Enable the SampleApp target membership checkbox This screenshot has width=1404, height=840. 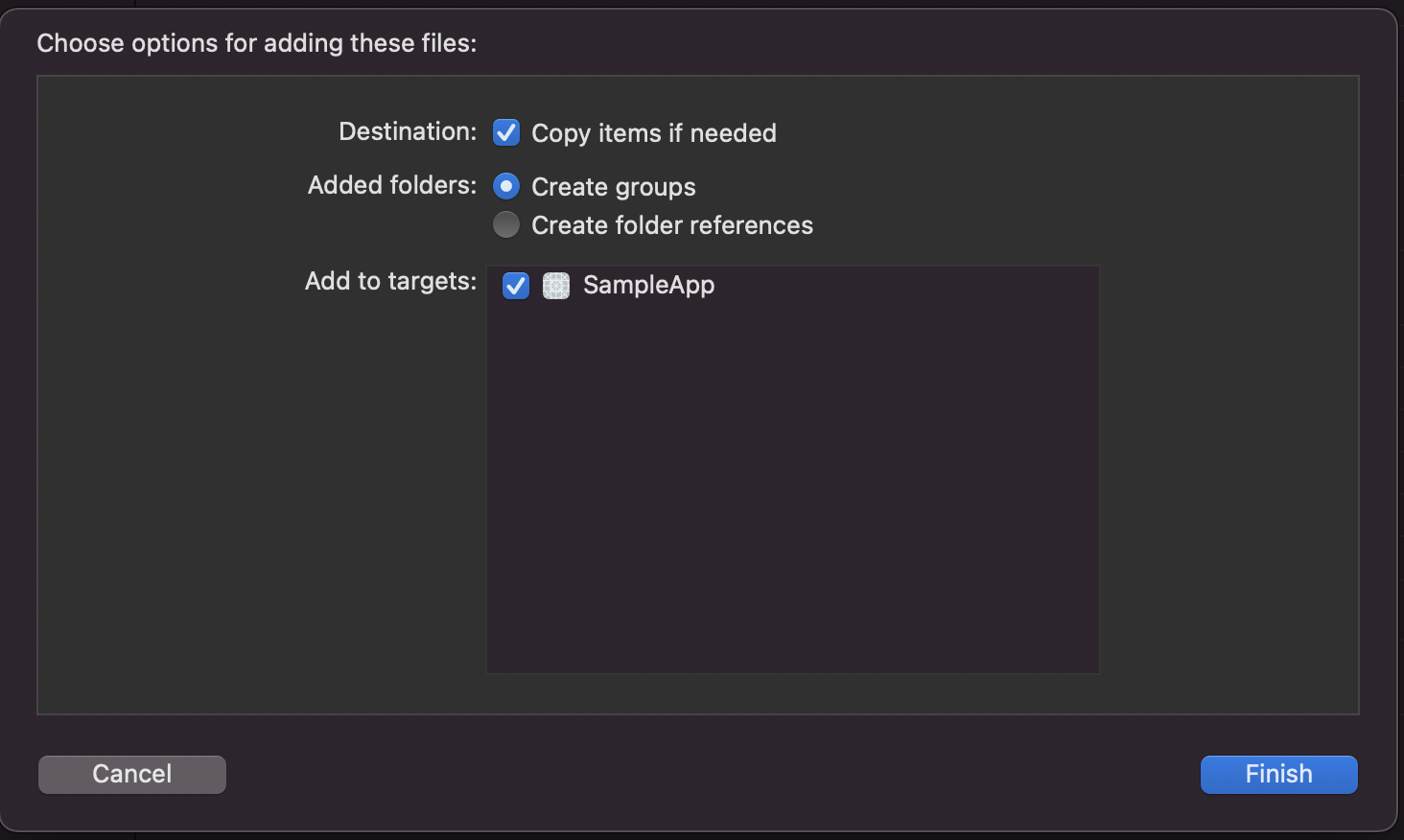pos(515,286)
